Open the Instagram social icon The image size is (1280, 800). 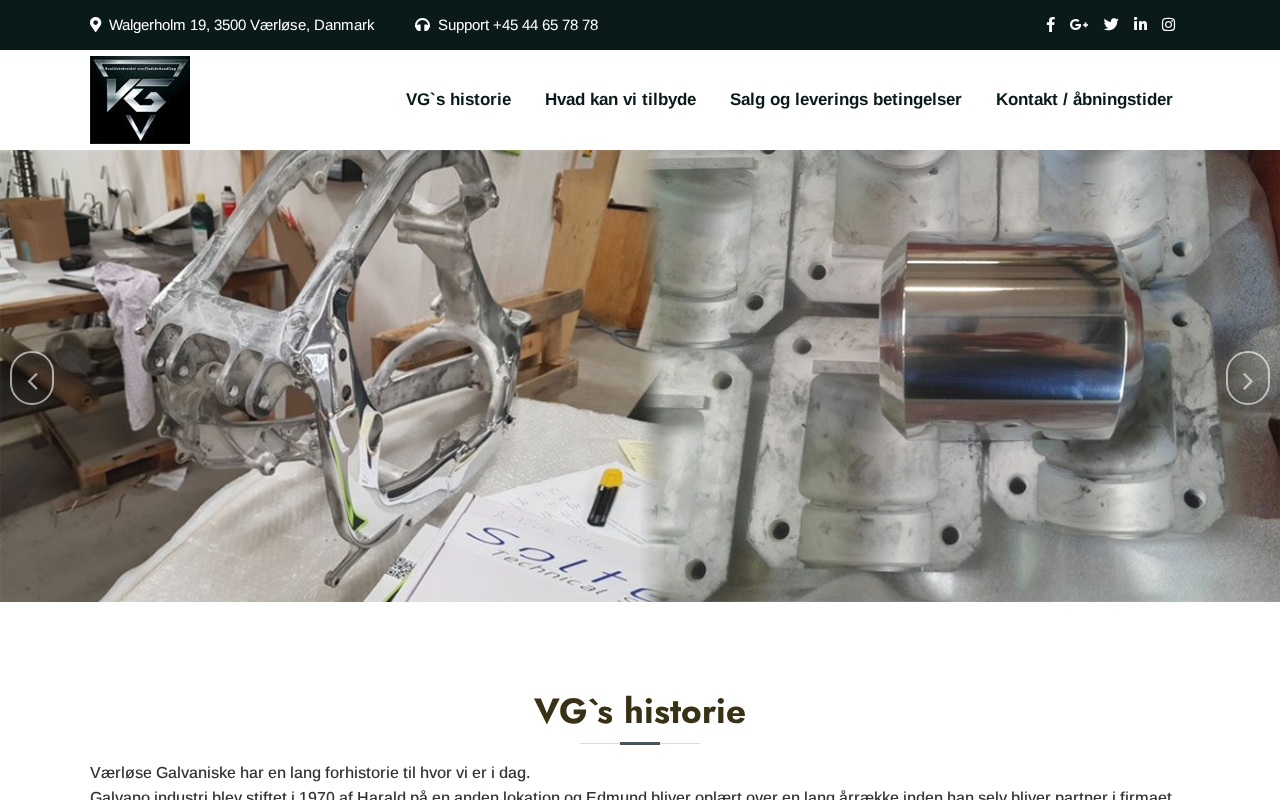[1168, 25]
